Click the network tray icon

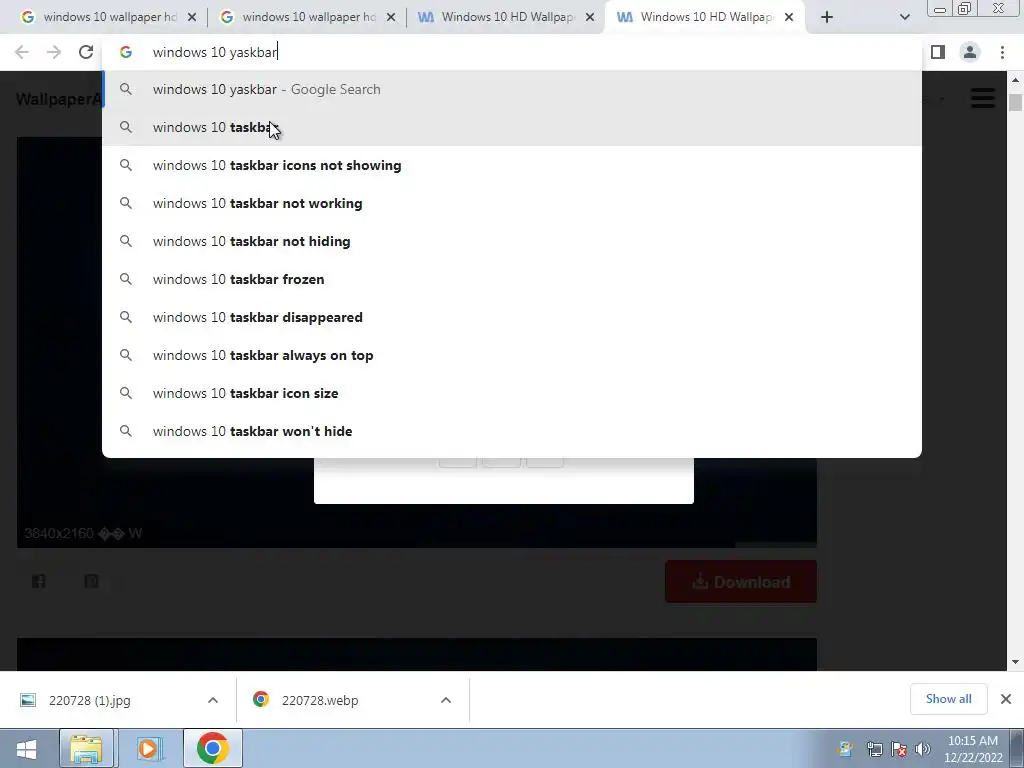click(874, 749)
